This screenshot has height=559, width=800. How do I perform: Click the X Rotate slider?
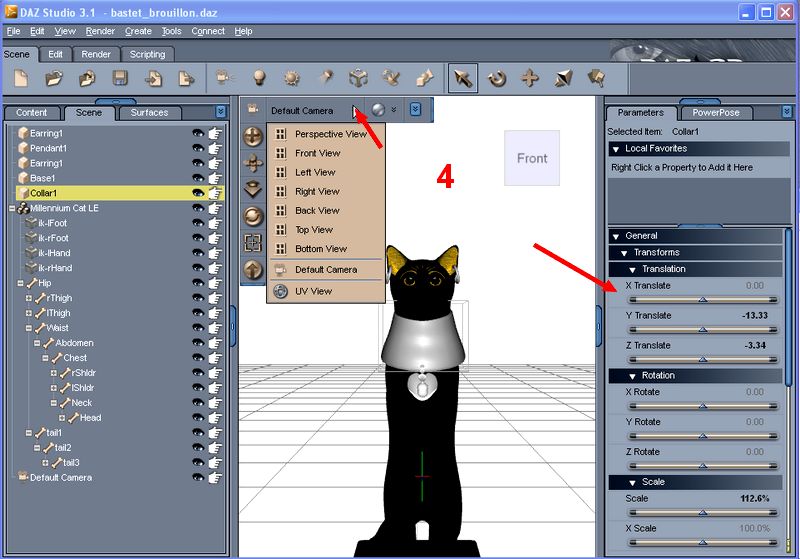[703, 406]
